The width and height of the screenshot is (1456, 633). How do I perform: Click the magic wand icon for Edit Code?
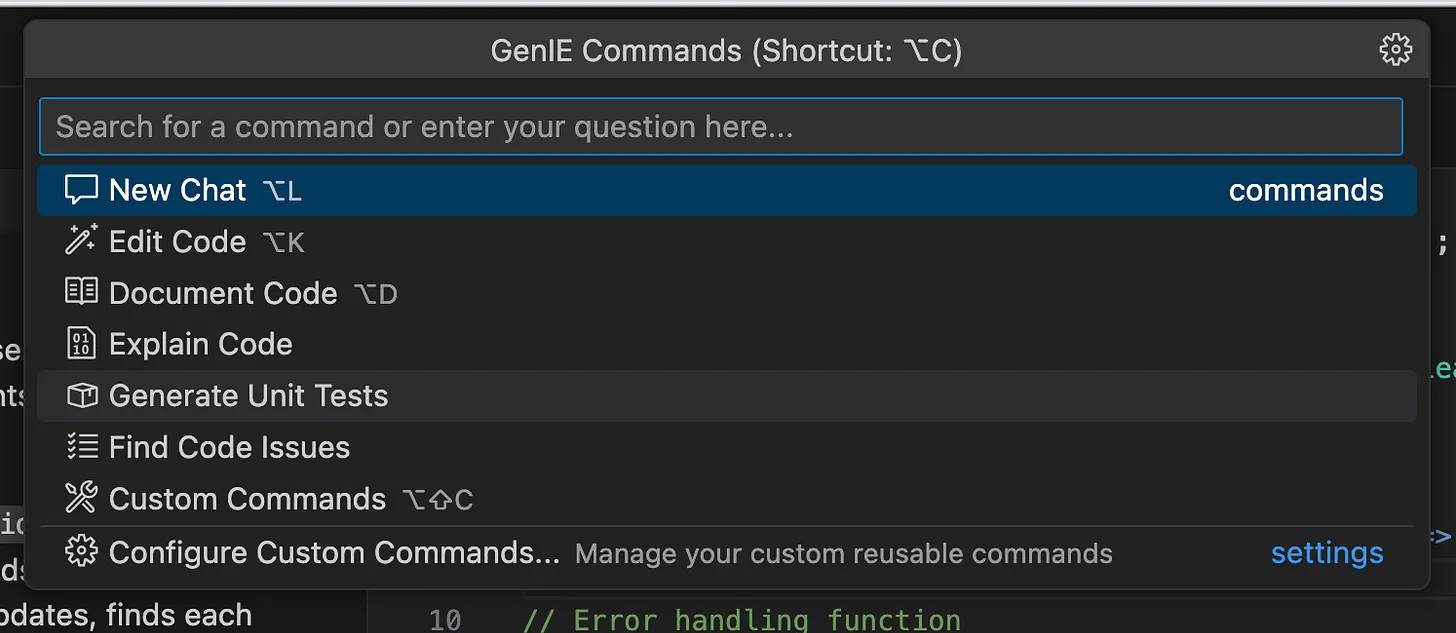pyautogui.click(x=80, y=240)
